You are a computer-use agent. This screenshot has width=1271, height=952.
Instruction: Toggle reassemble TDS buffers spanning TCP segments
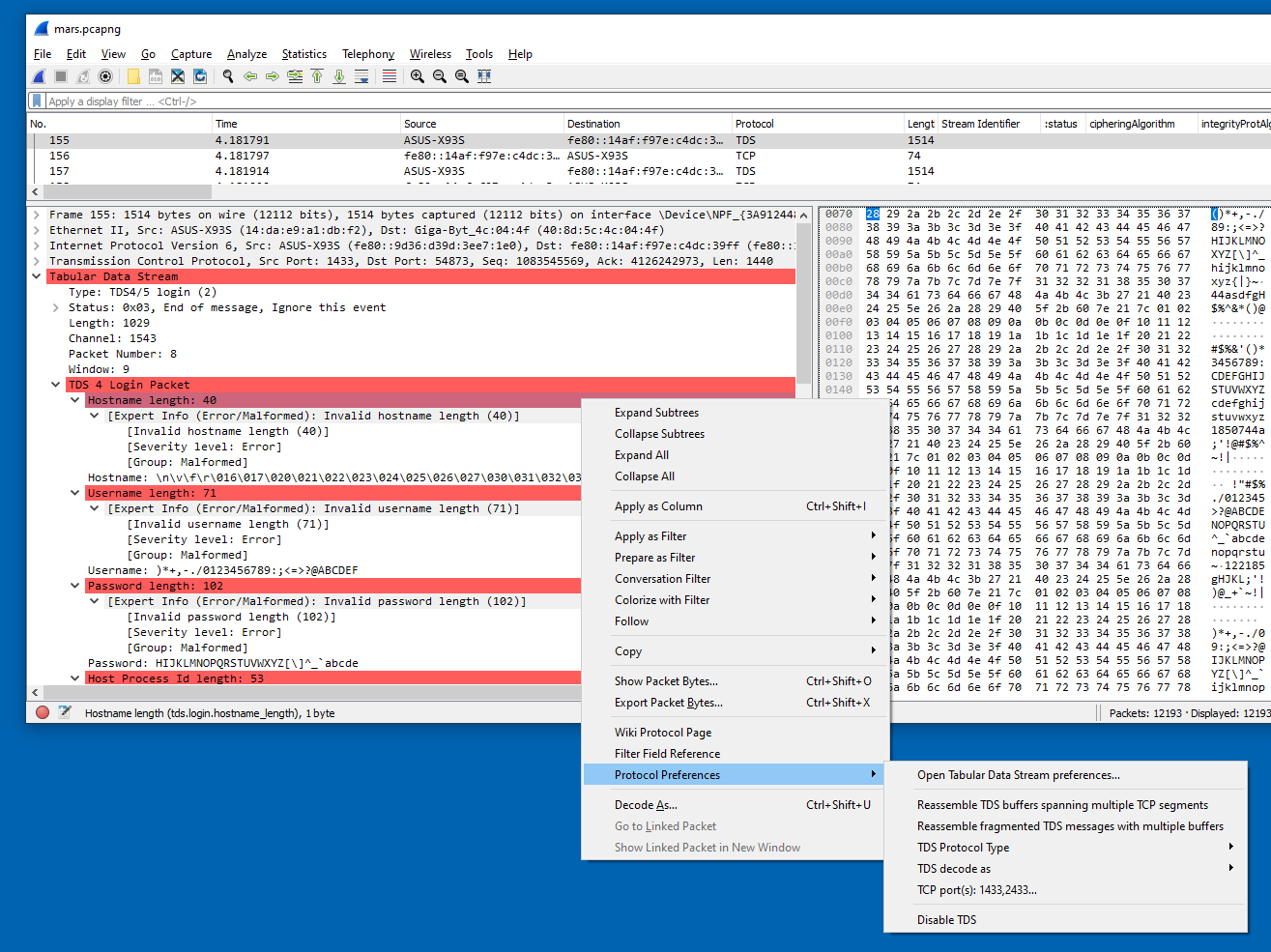pyautogui.click(x=1065, y=805)
